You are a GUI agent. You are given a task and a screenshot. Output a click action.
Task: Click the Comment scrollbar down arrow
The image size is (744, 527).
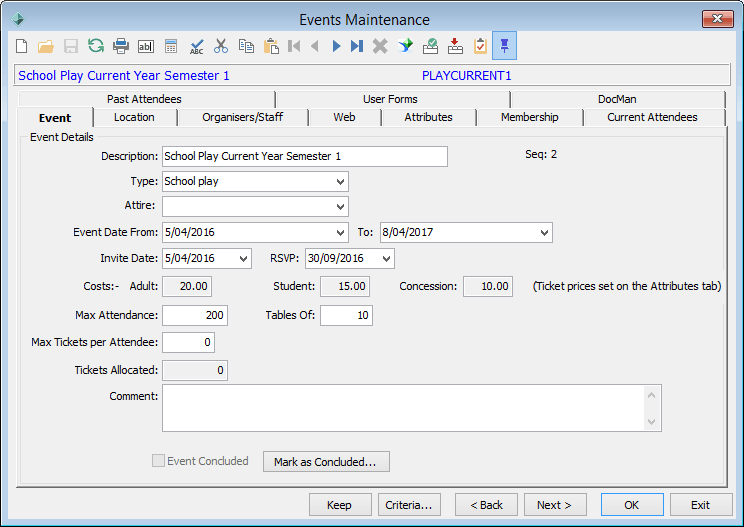click(651, 421)
